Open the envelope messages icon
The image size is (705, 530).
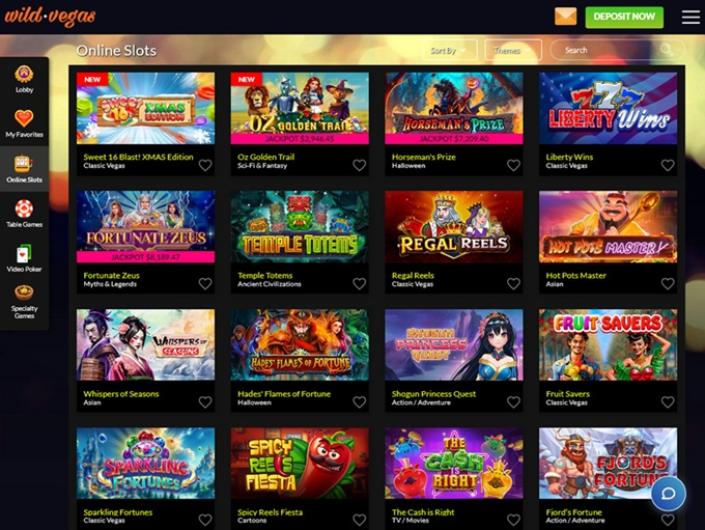point(566,17)
